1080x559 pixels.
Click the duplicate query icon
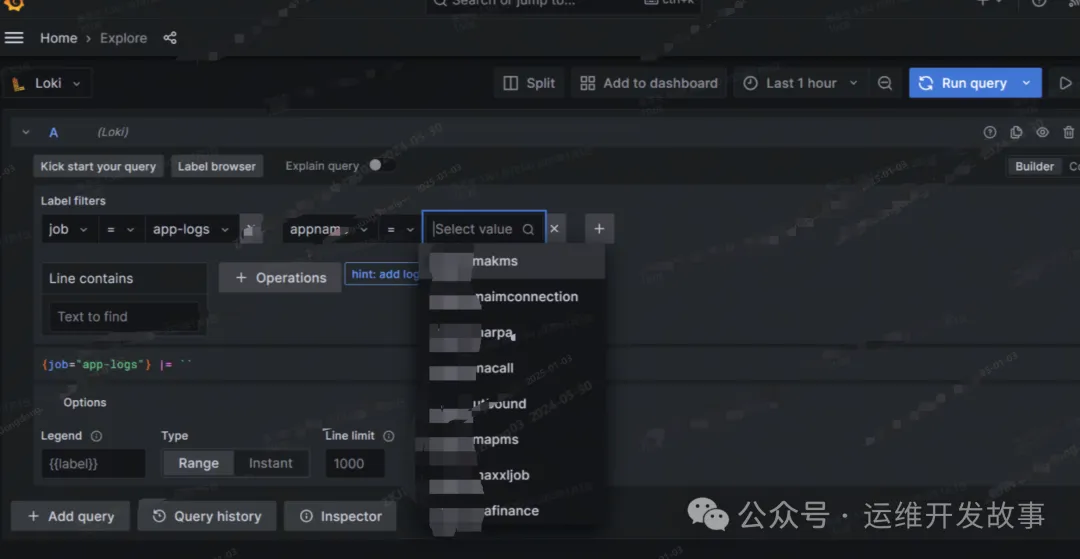tap(1016, 132)
